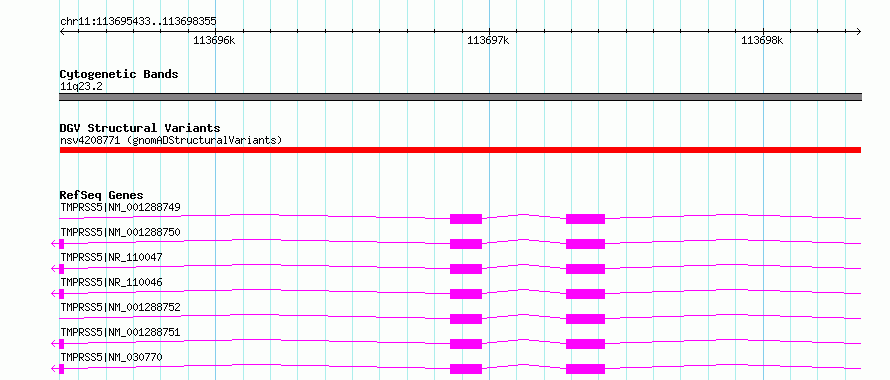
Task: Click the TMPRSS5|NM_001288749 transcript label
Action: (x=120, y=208)
